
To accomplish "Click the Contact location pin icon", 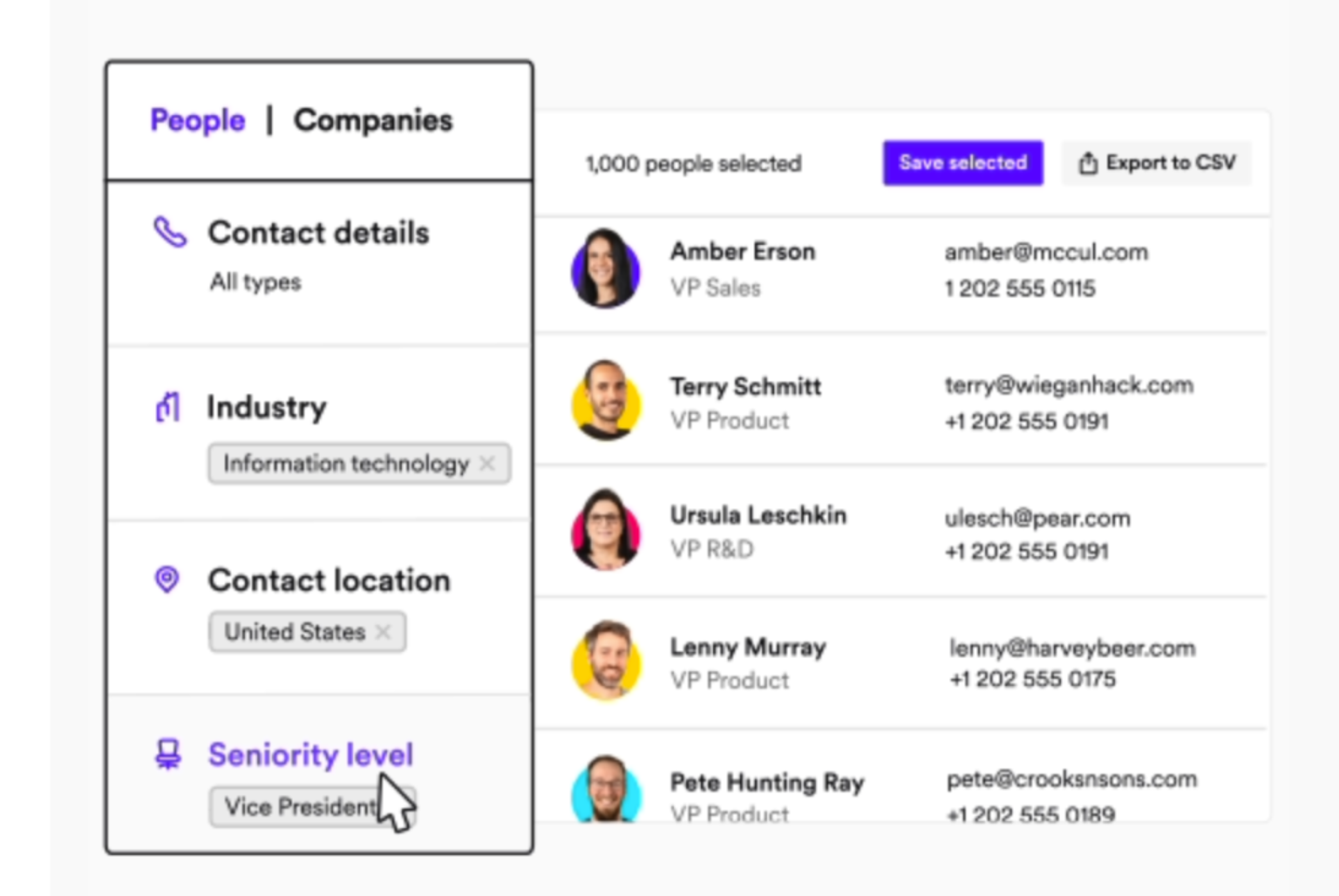I will coord(167,580).
